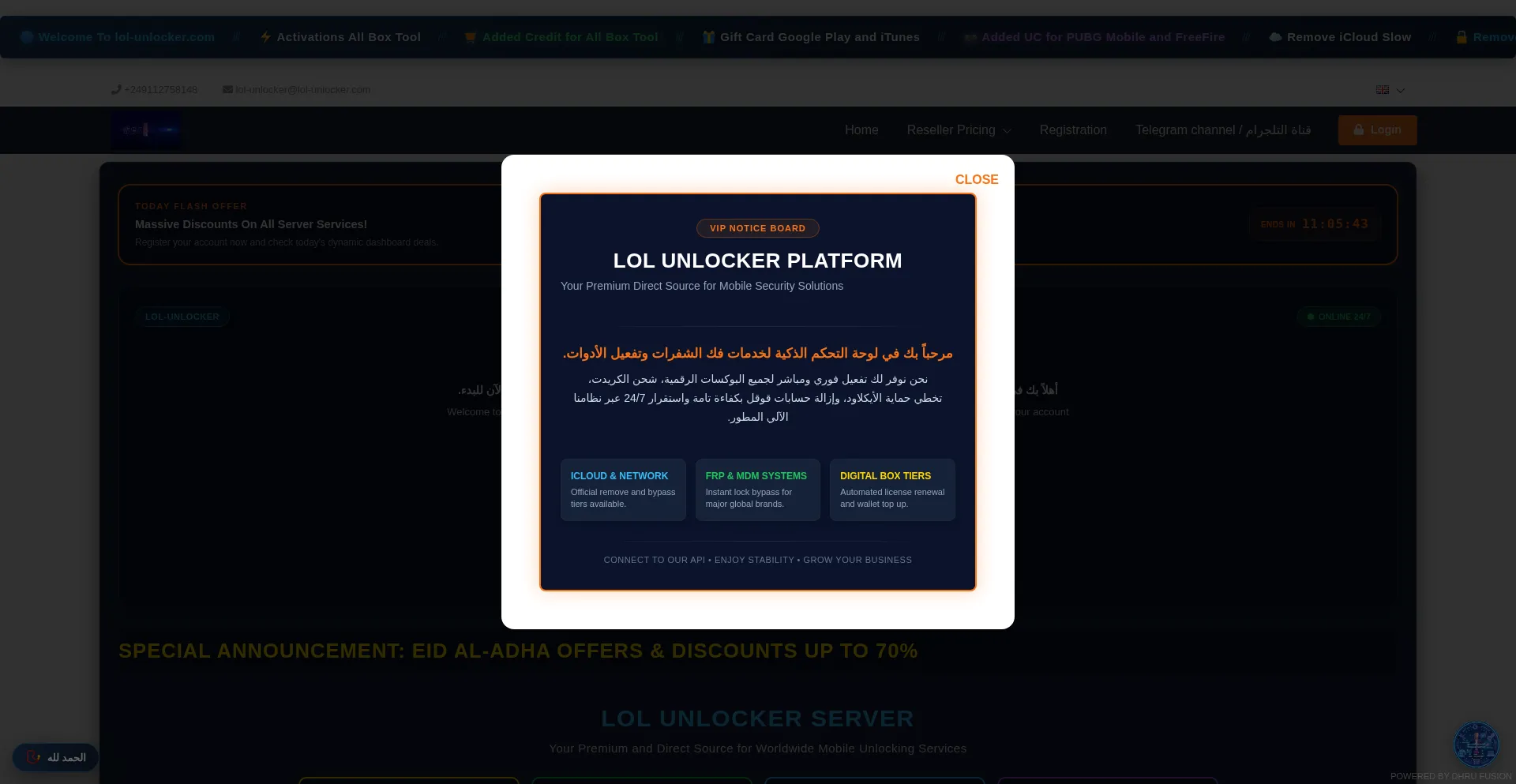Click the phone icon in top bar
This screenshot has width=1516, height=784.
[116, 89]
